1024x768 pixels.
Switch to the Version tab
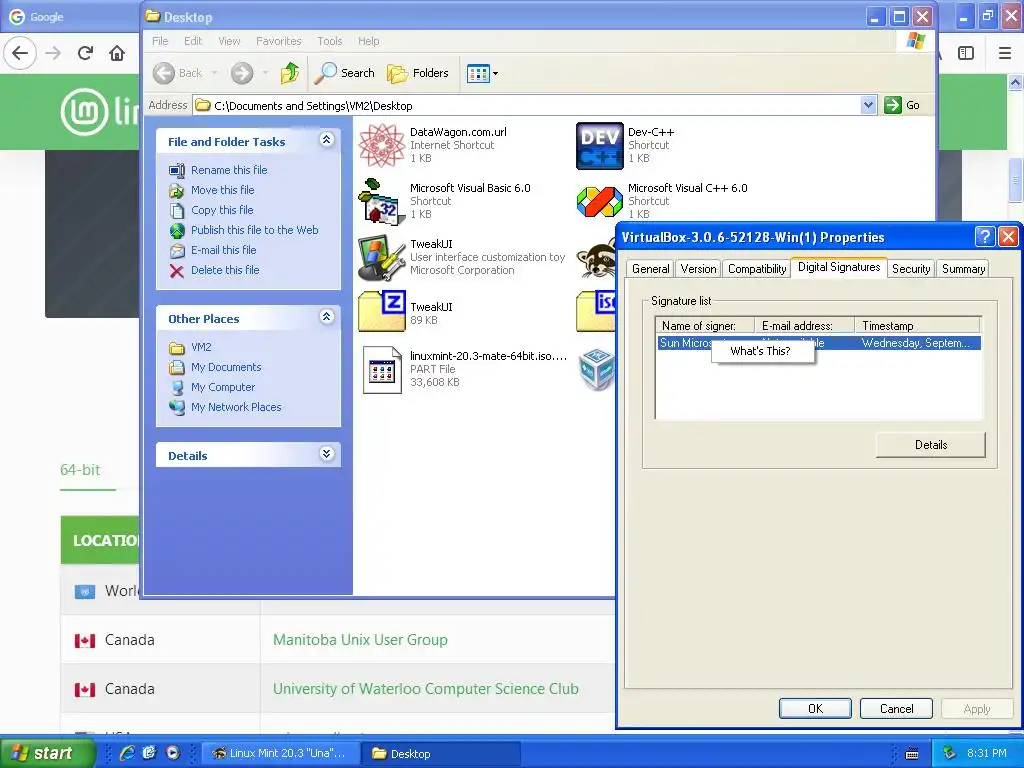(x=698, y=269)
